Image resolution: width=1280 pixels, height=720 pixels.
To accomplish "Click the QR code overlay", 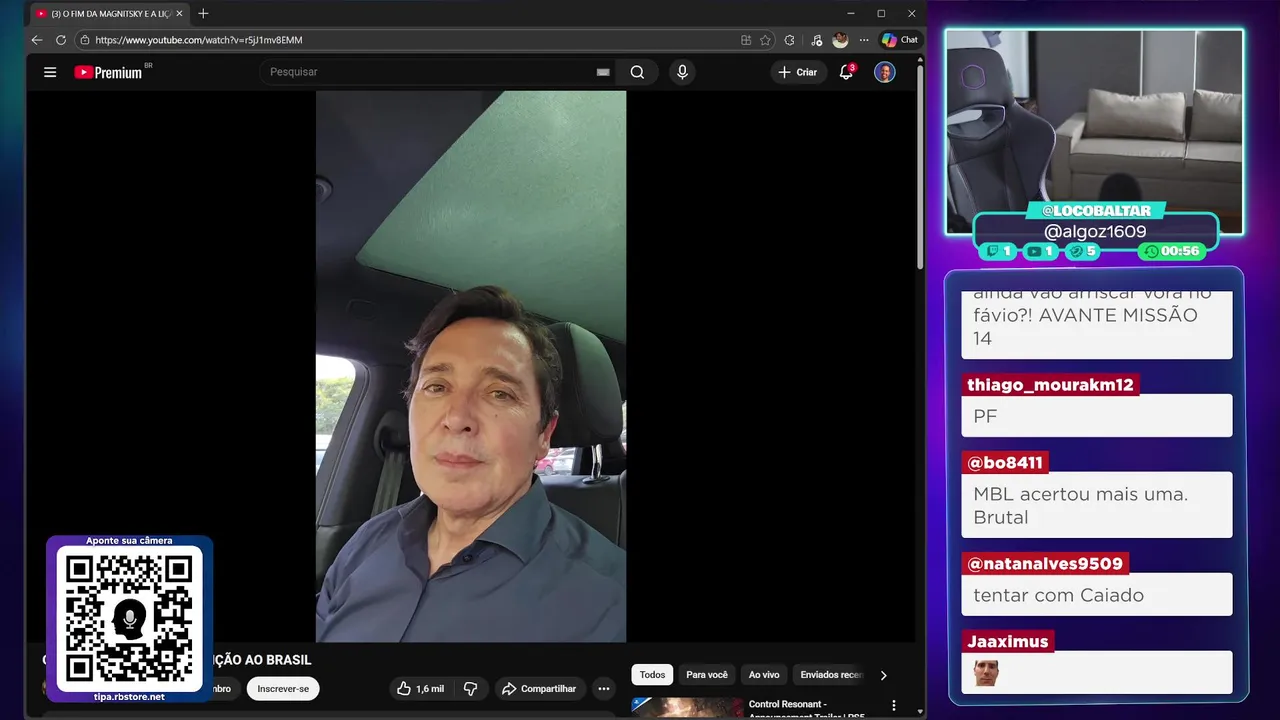I will (129, 619).
